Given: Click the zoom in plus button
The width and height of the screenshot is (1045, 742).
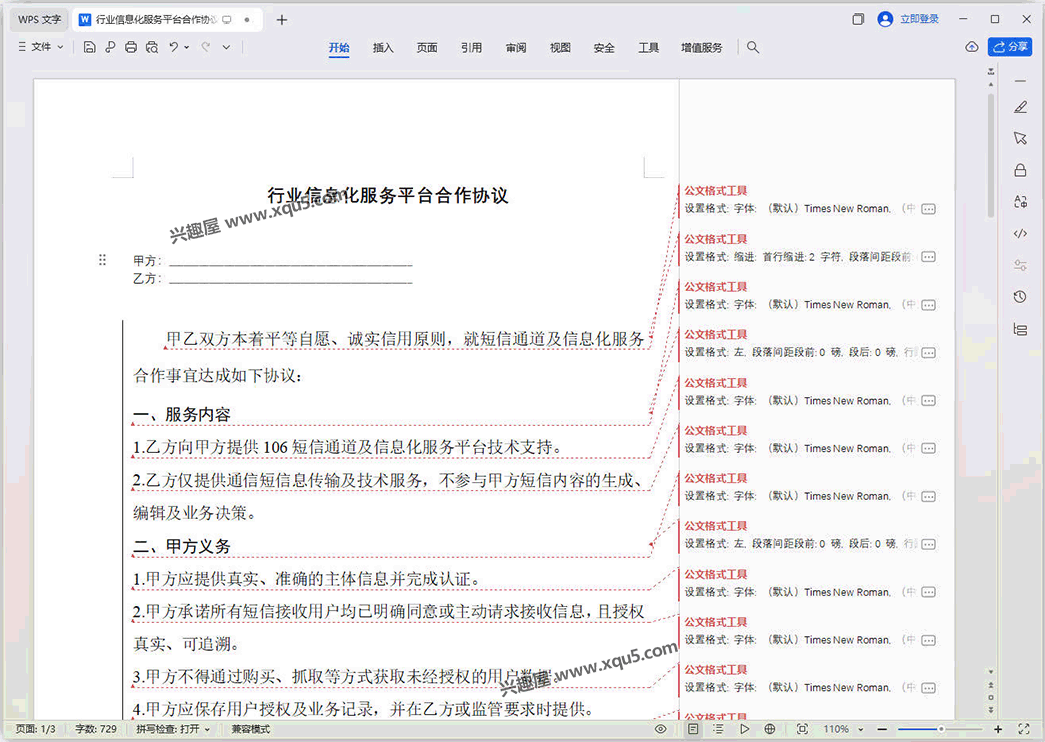Looking at the screenshot, I should click(x=998, y=729).
